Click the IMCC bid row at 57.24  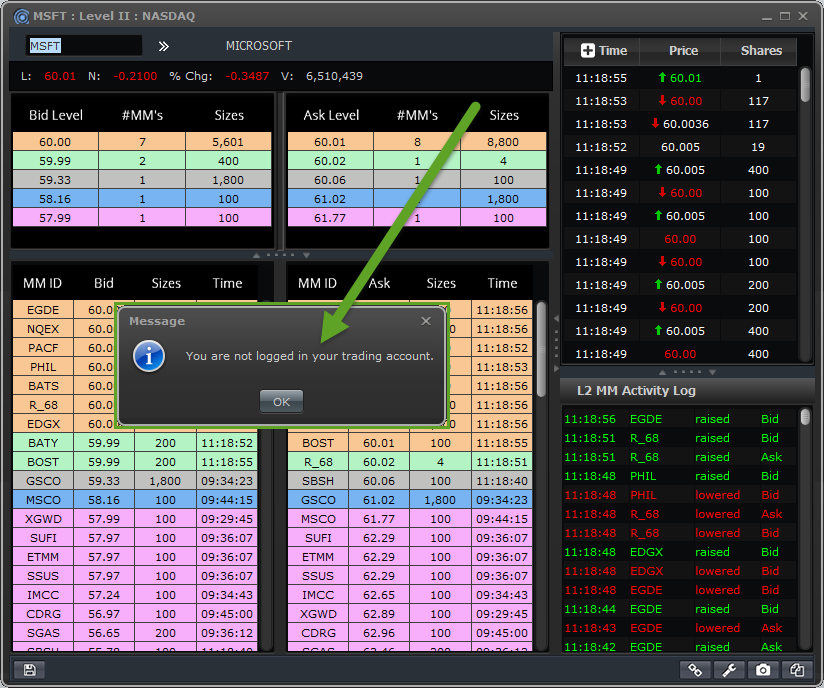click(135, 595)
